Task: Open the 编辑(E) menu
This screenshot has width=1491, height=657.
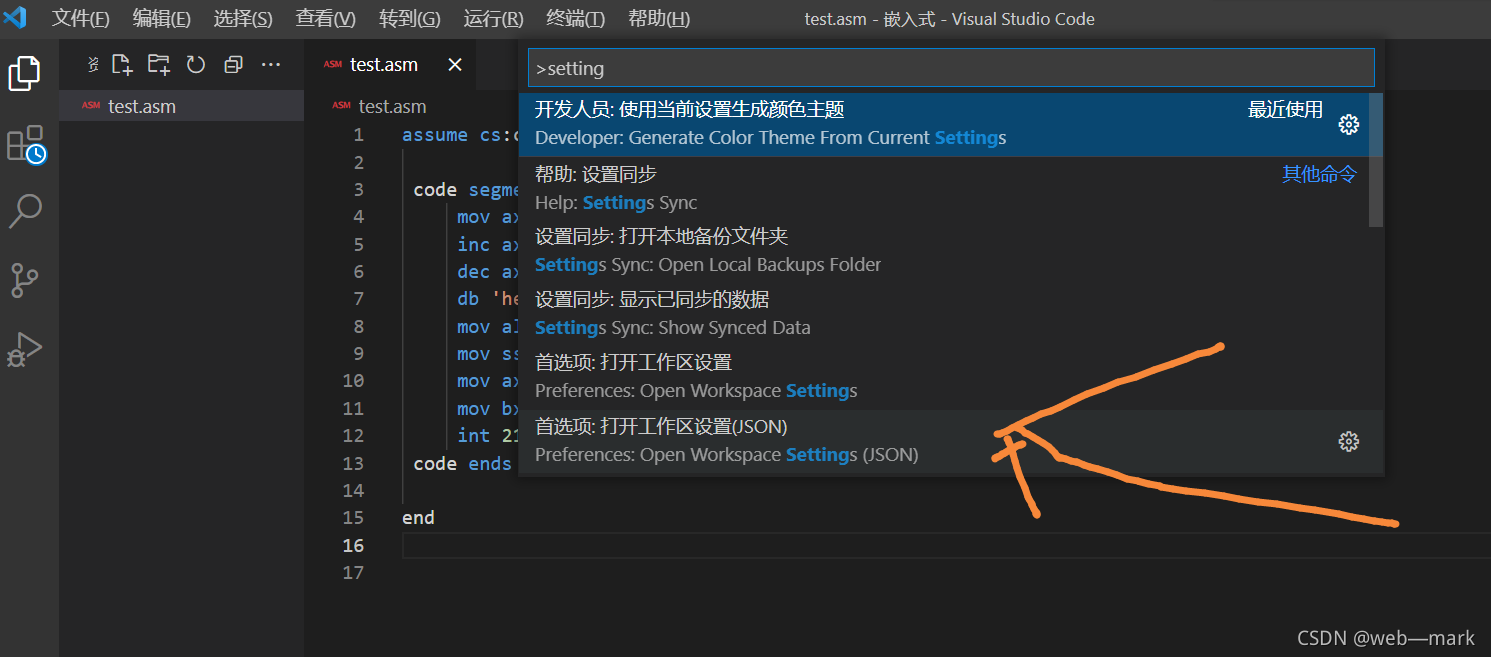Action: pyautogui.click(x=162, y=19)
